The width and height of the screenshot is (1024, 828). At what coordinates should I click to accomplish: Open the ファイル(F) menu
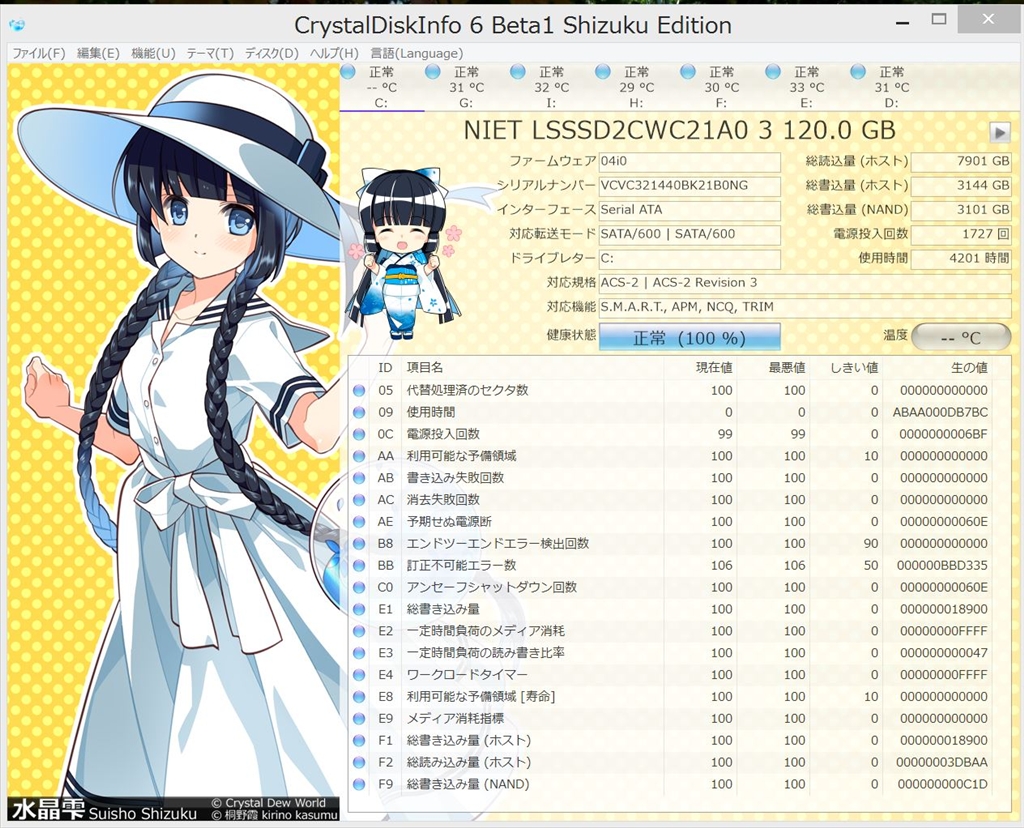tap(39, 54)
